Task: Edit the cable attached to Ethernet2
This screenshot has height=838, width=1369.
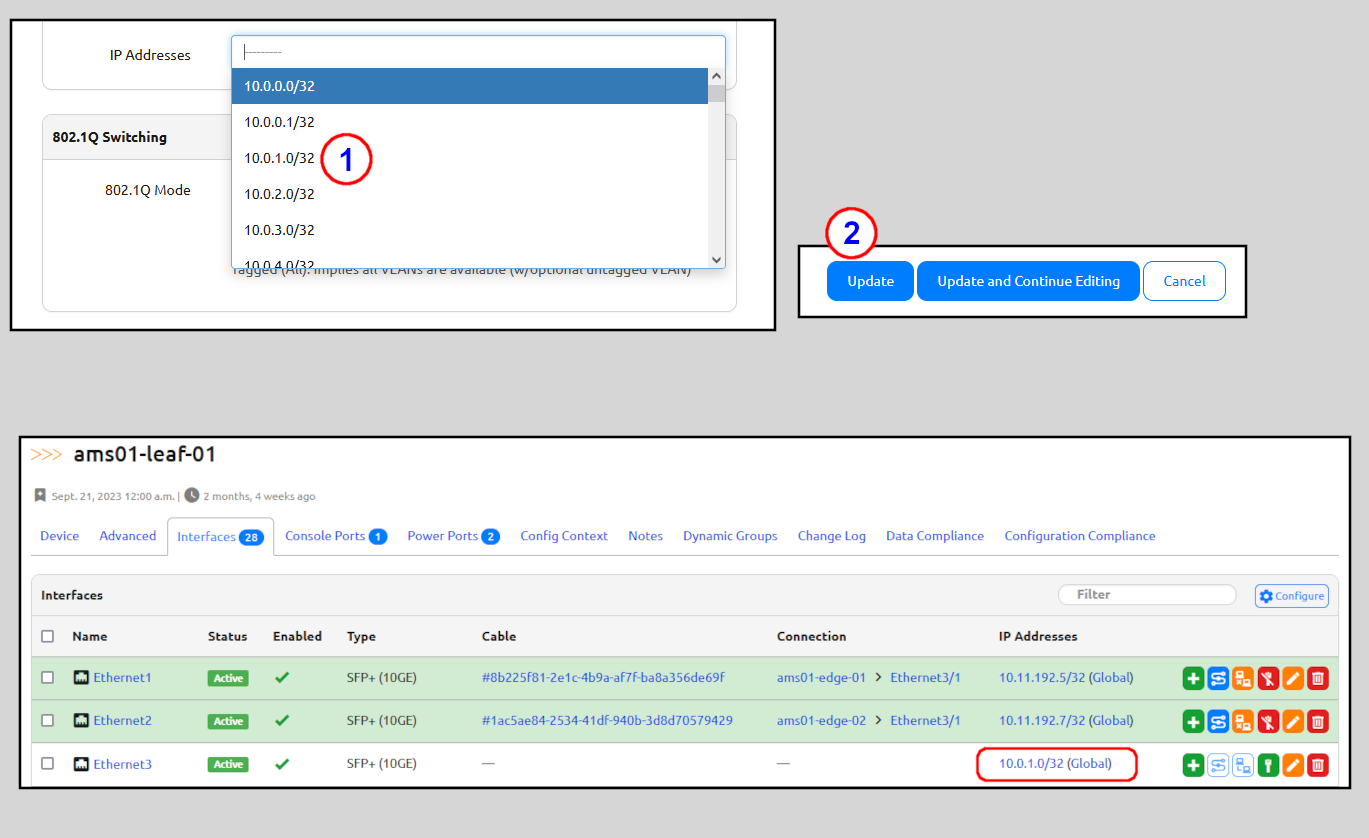Action: click(x=1243, y=720)
